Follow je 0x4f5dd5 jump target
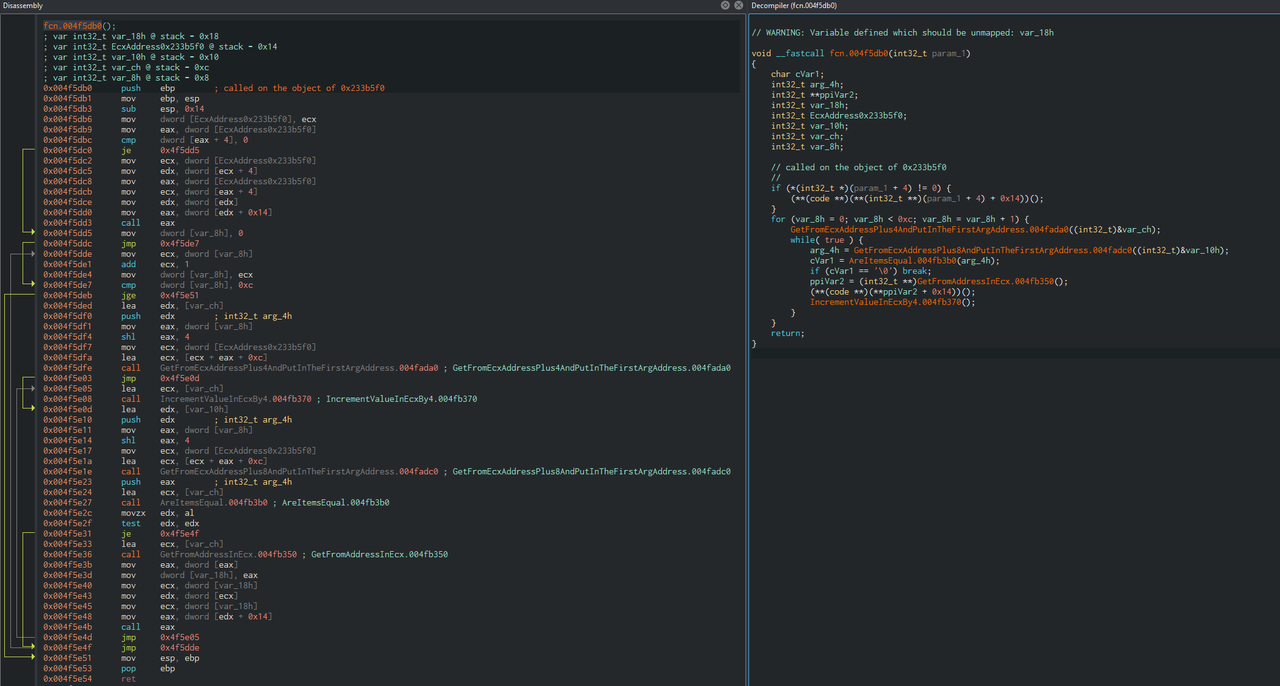Viewport: 1280px width, 686px height. tap(181, 150)
